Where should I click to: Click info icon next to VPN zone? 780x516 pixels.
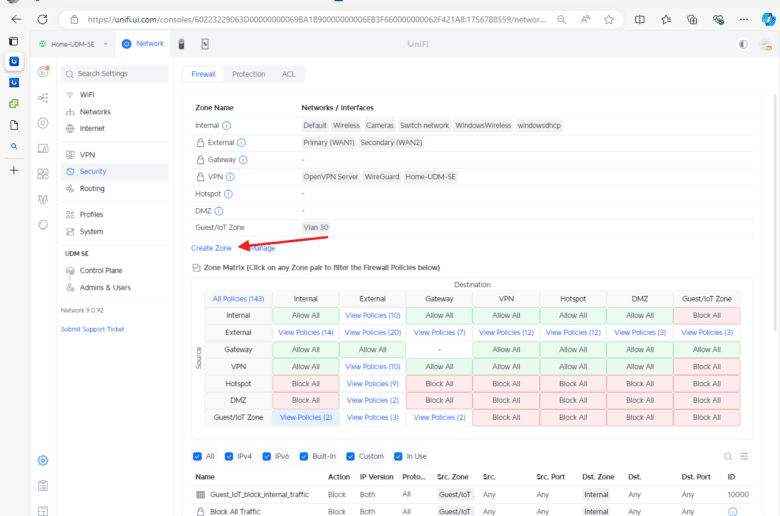[x=230, y=177]
